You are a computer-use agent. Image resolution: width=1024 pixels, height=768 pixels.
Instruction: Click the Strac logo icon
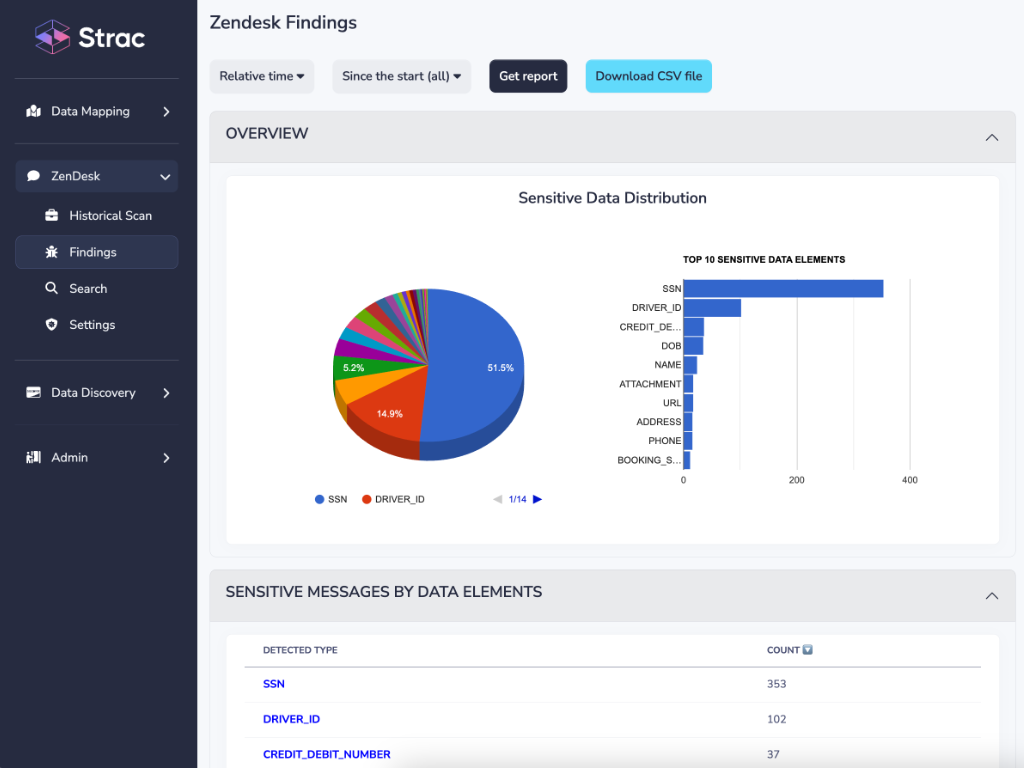click(53, 37)
